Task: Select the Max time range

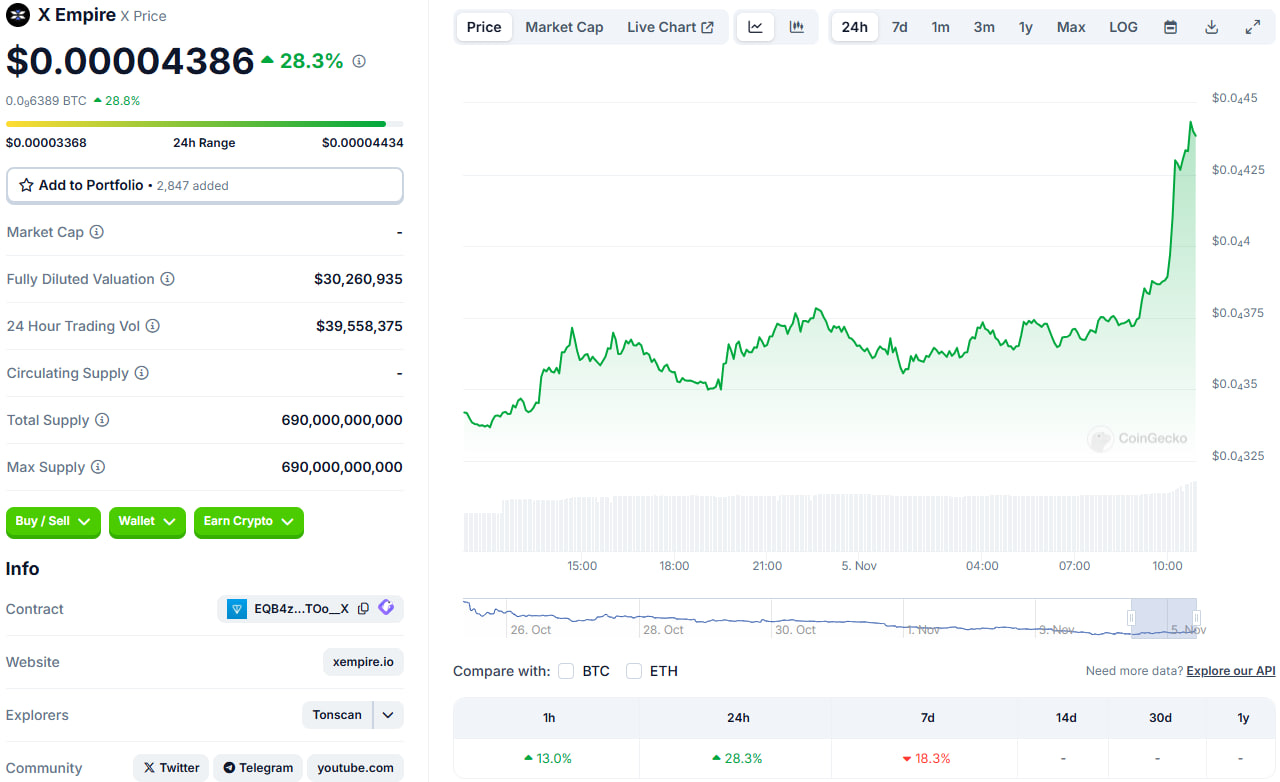Action: [x=1071, y=27]
